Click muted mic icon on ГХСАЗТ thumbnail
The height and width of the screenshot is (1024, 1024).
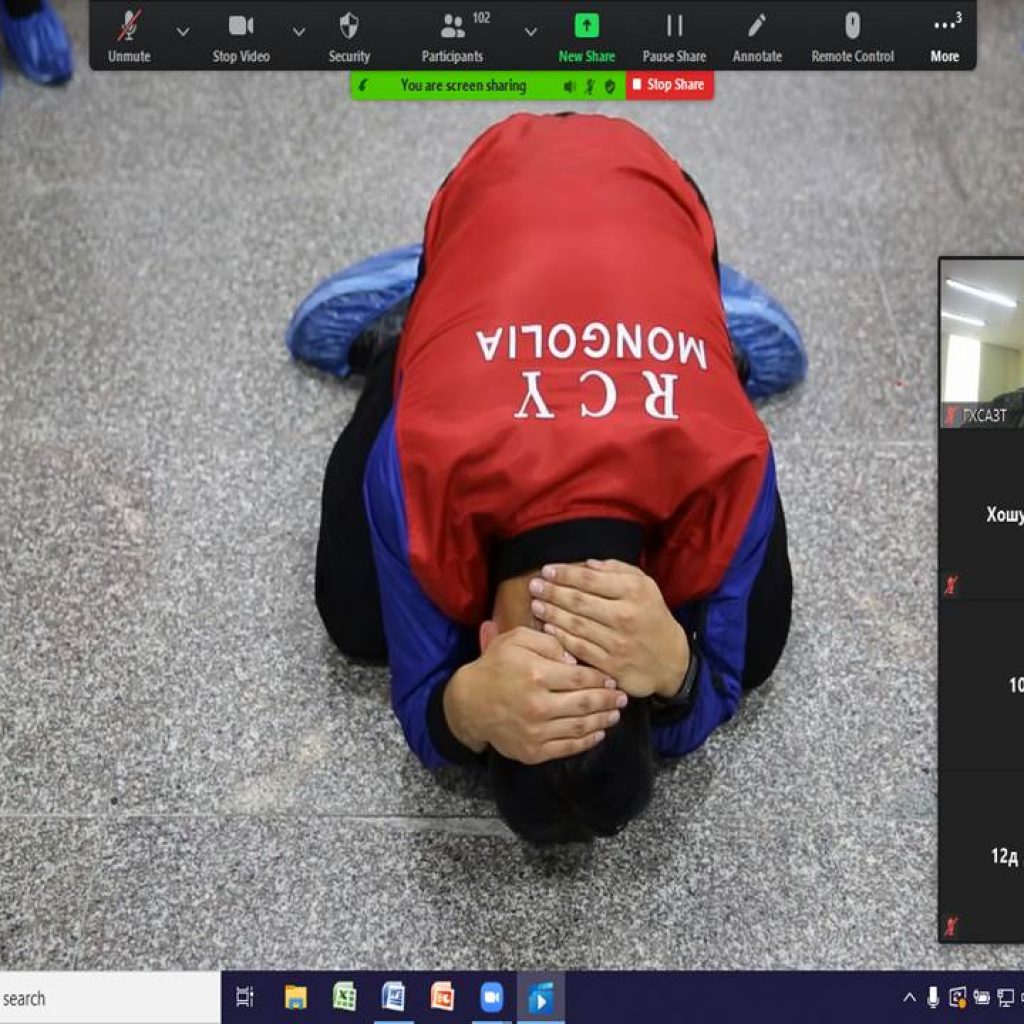coord(952,415)
